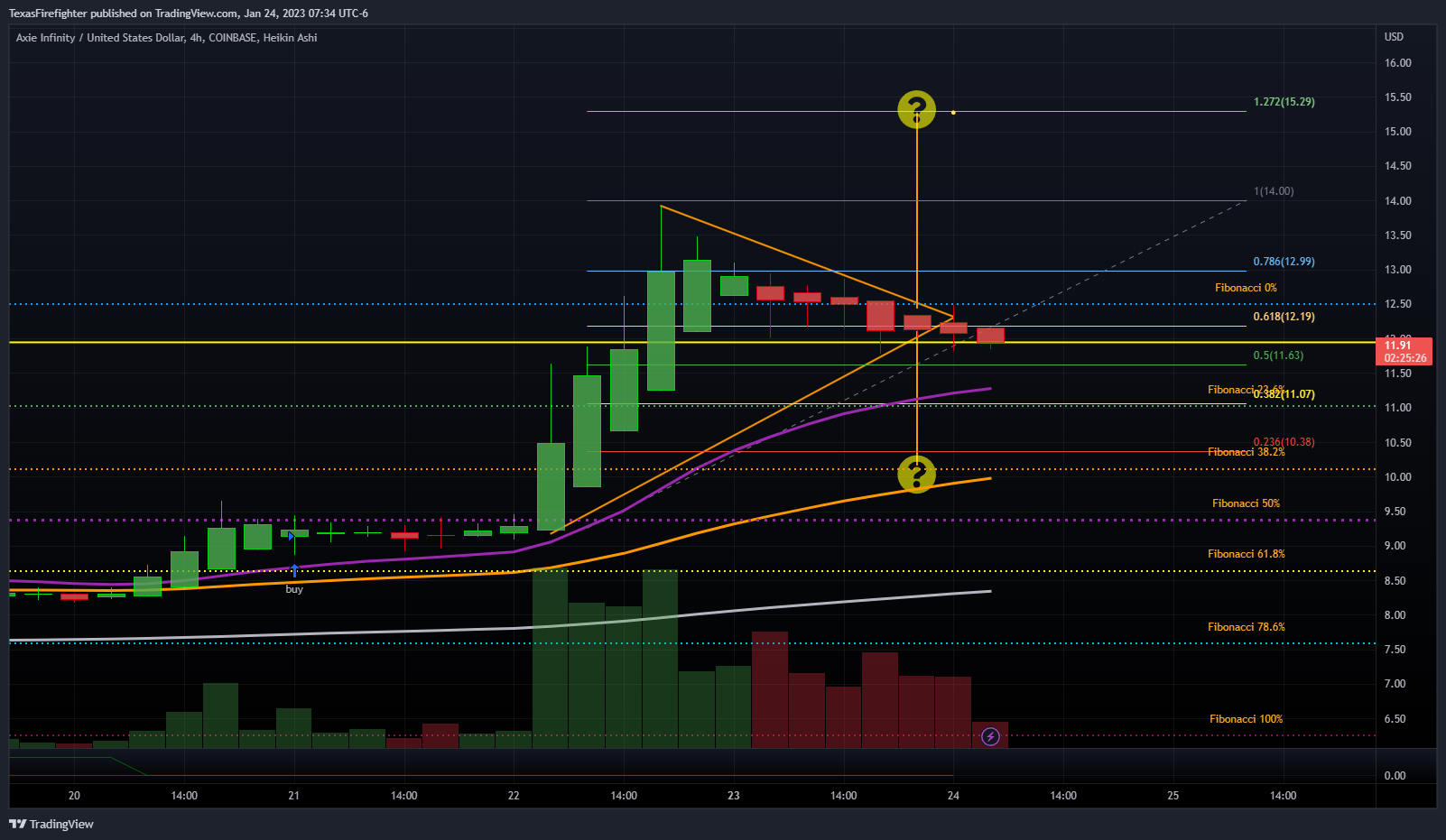Click the 'Fibonacci 50%' label

tap(1246, 503)
